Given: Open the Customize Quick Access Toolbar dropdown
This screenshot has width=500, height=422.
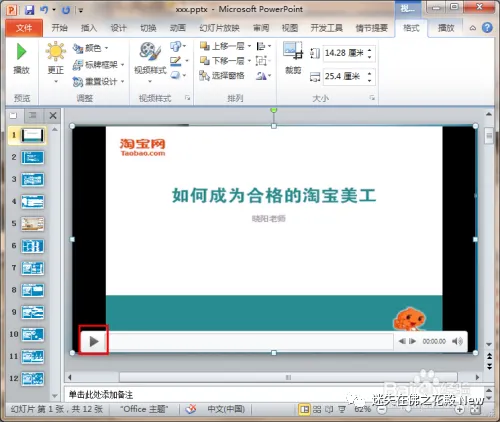Looking at the screenshot, I should click(x=81, y=10).
